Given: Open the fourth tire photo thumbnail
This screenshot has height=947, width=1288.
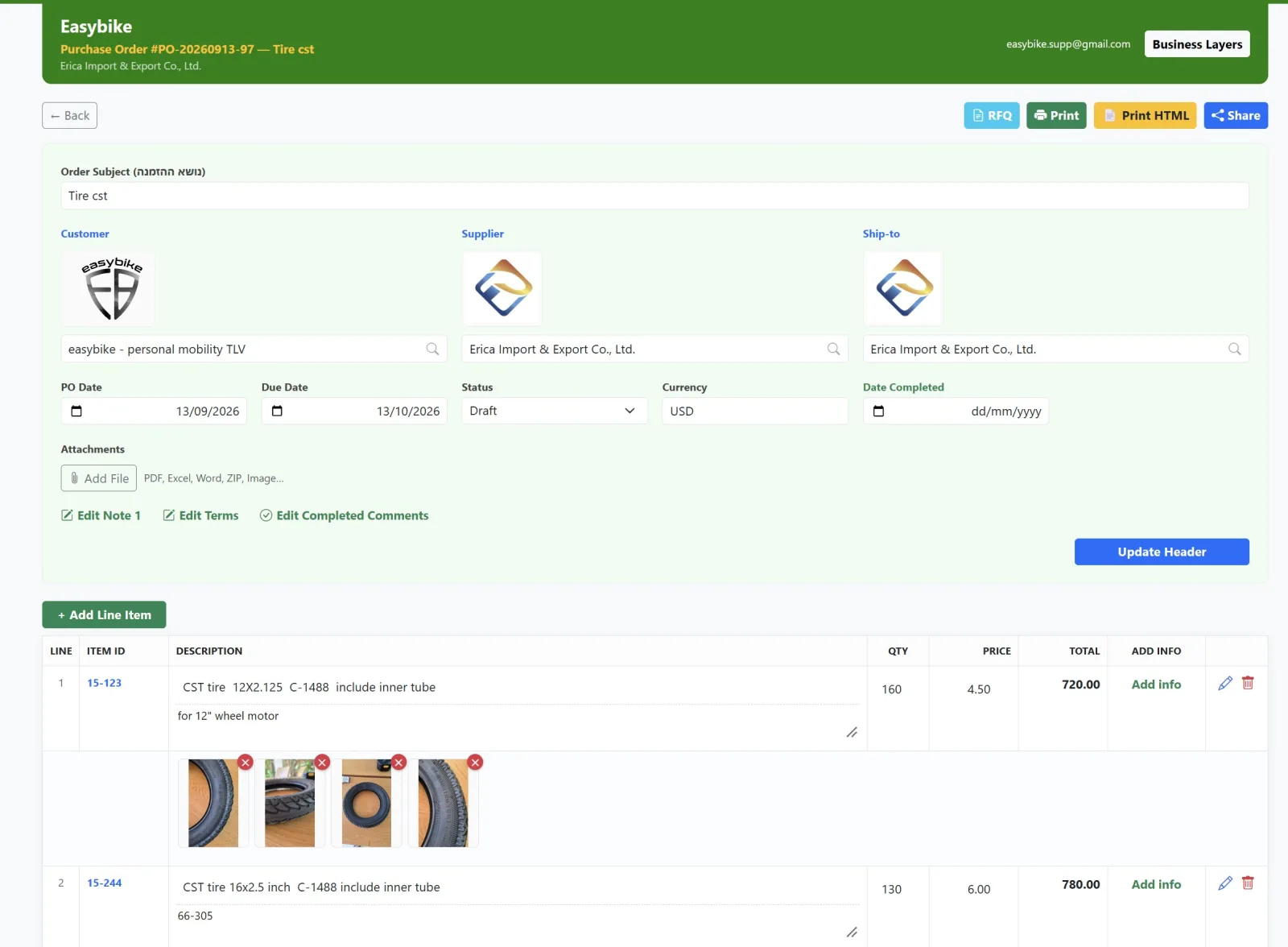Looking at the screenshot, I should tap(443, 803).
